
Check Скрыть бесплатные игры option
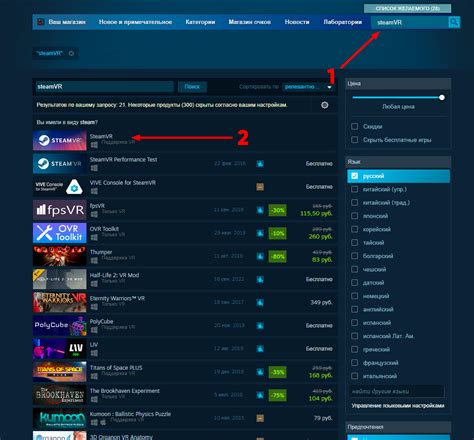click(355, 140)
